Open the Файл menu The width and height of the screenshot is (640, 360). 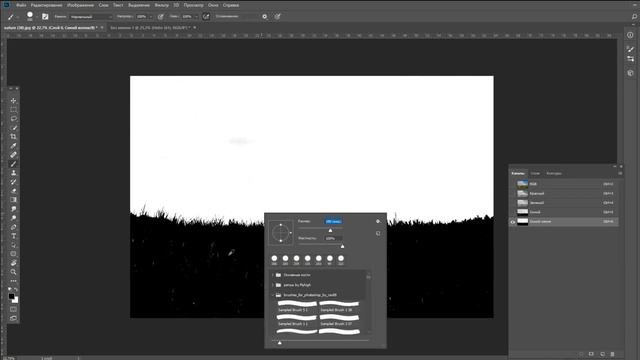pyautogui.click(x=22, y=5)
